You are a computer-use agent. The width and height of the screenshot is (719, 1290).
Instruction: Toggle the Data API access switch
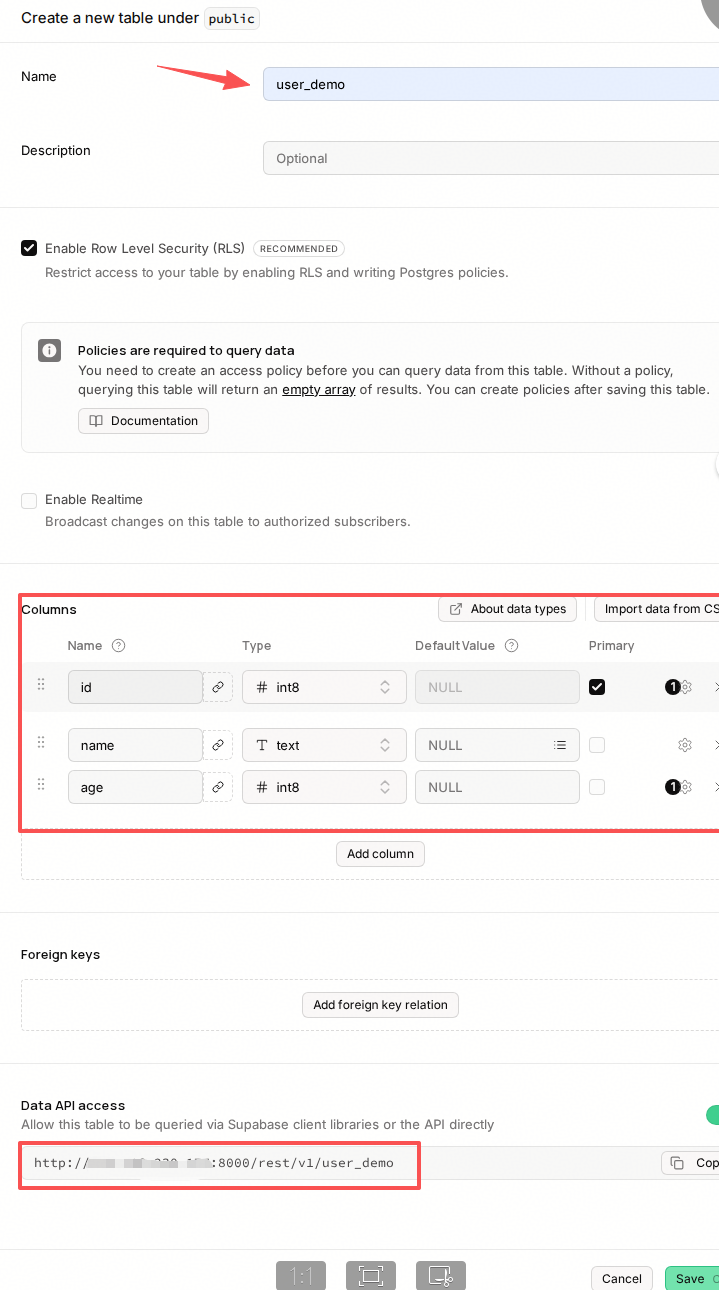[711, 1115]
